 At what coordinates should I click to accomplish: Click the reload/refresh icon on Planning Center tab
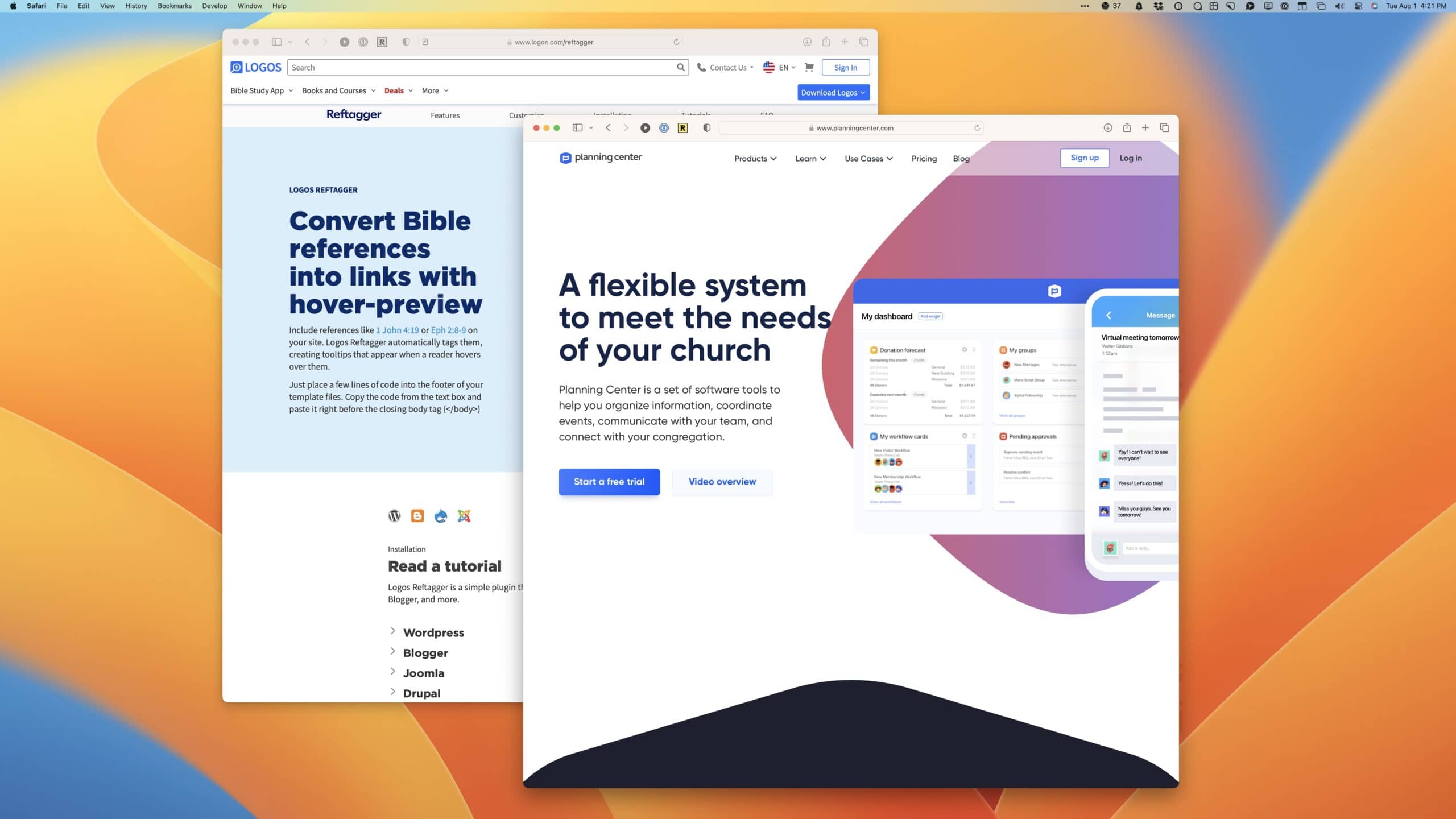pyautogui.click(x=978, y=128)
